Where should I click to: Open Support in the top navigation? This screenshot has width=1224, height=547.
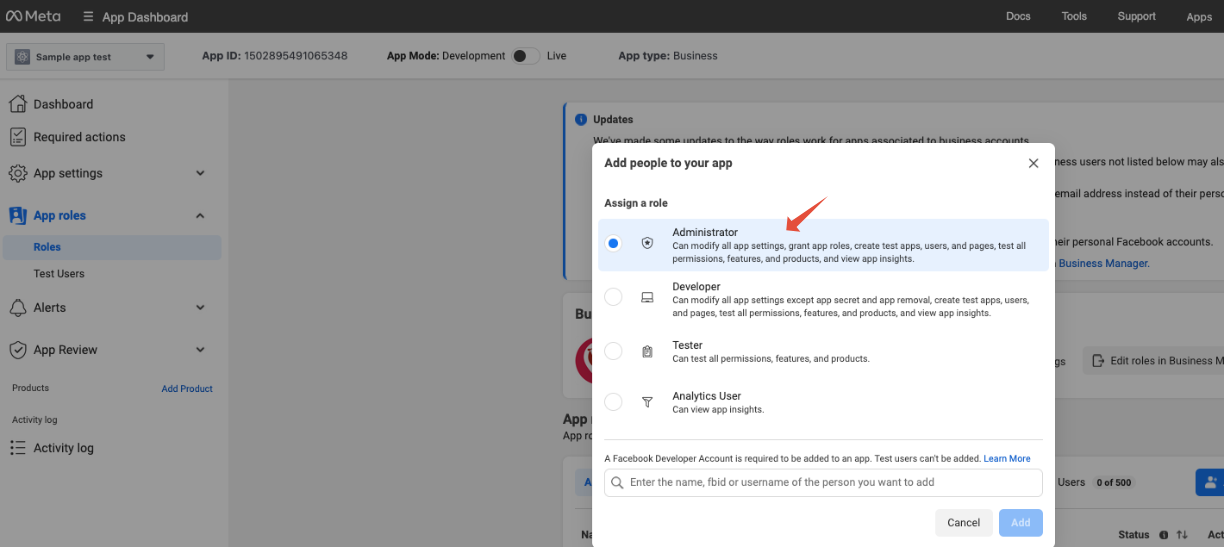(x=1136, y=16)
